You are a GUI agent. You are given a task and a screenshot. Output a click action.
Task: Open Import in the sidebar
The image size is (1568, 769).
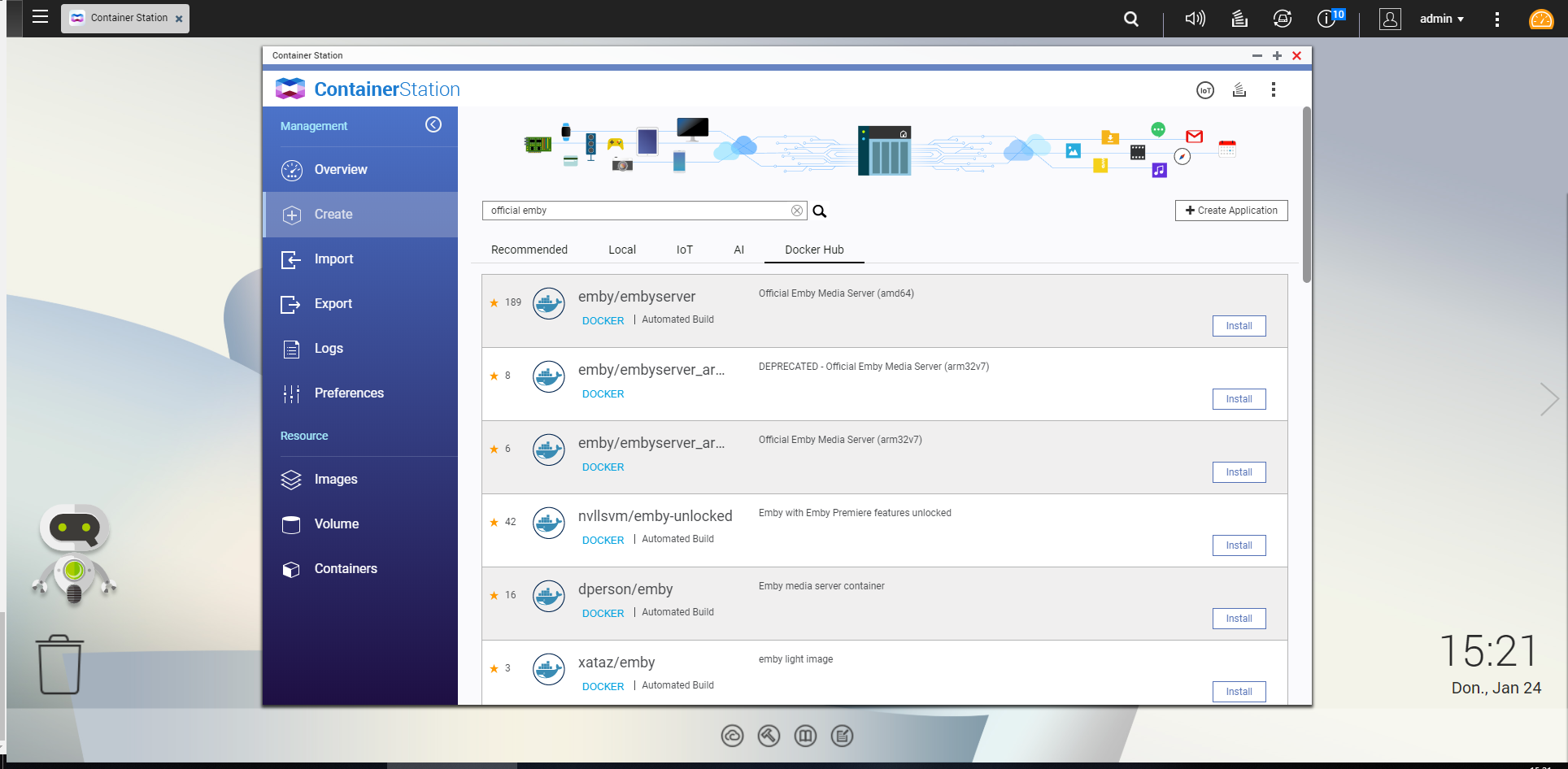tap(360, 259)
